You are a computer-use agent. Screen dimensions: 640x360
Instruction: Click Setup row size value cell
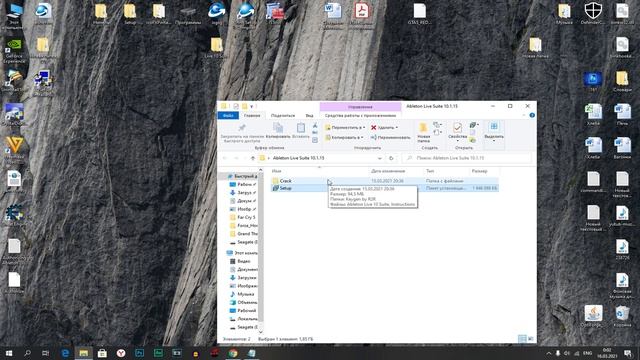(484, 188)
